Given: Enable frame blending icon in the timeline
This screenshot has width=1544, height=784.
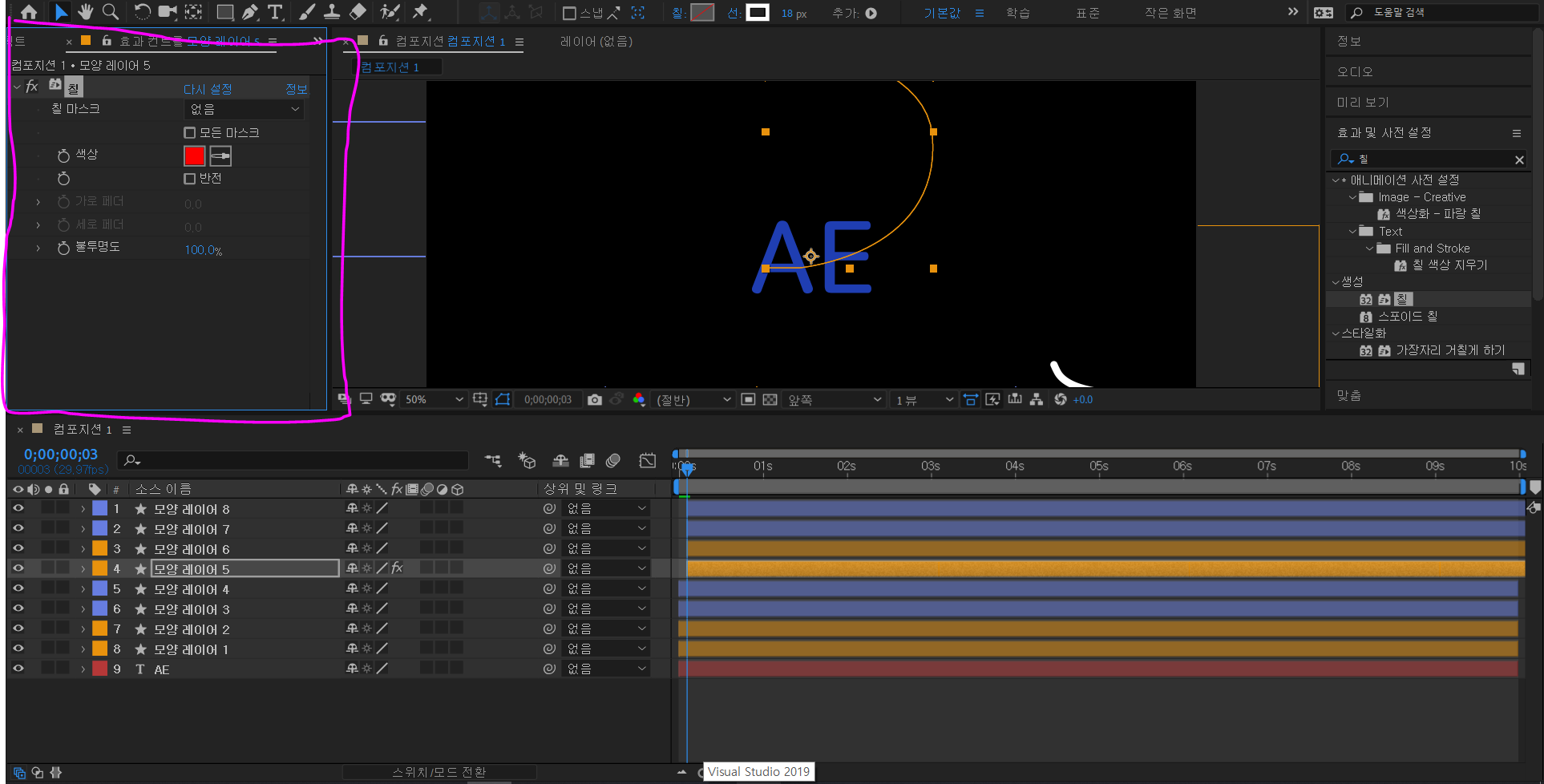Looking at the screenshot, I should 588,460.
